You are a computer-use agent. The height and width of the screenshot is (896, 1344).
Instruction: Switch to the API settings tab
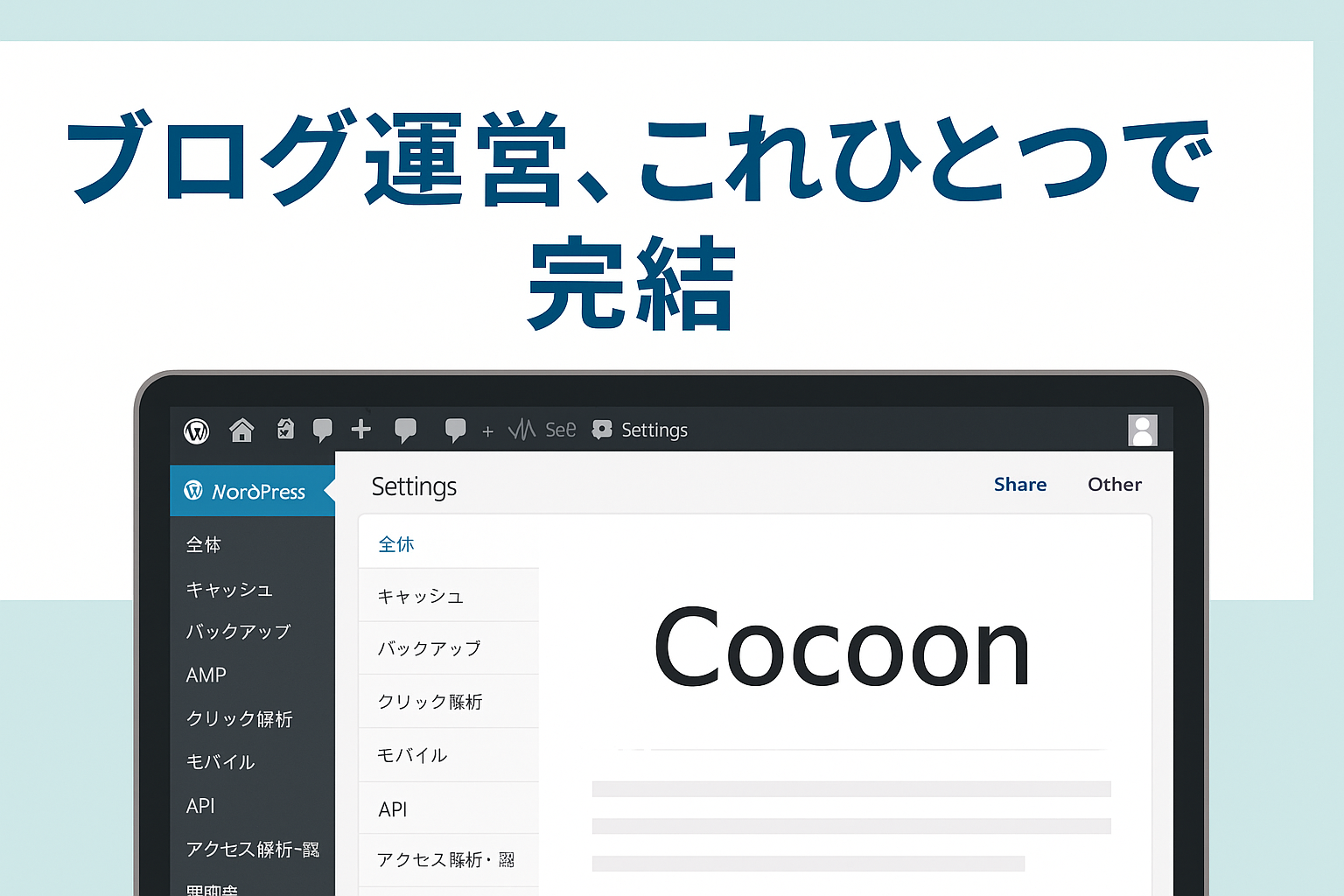point(449,808)
